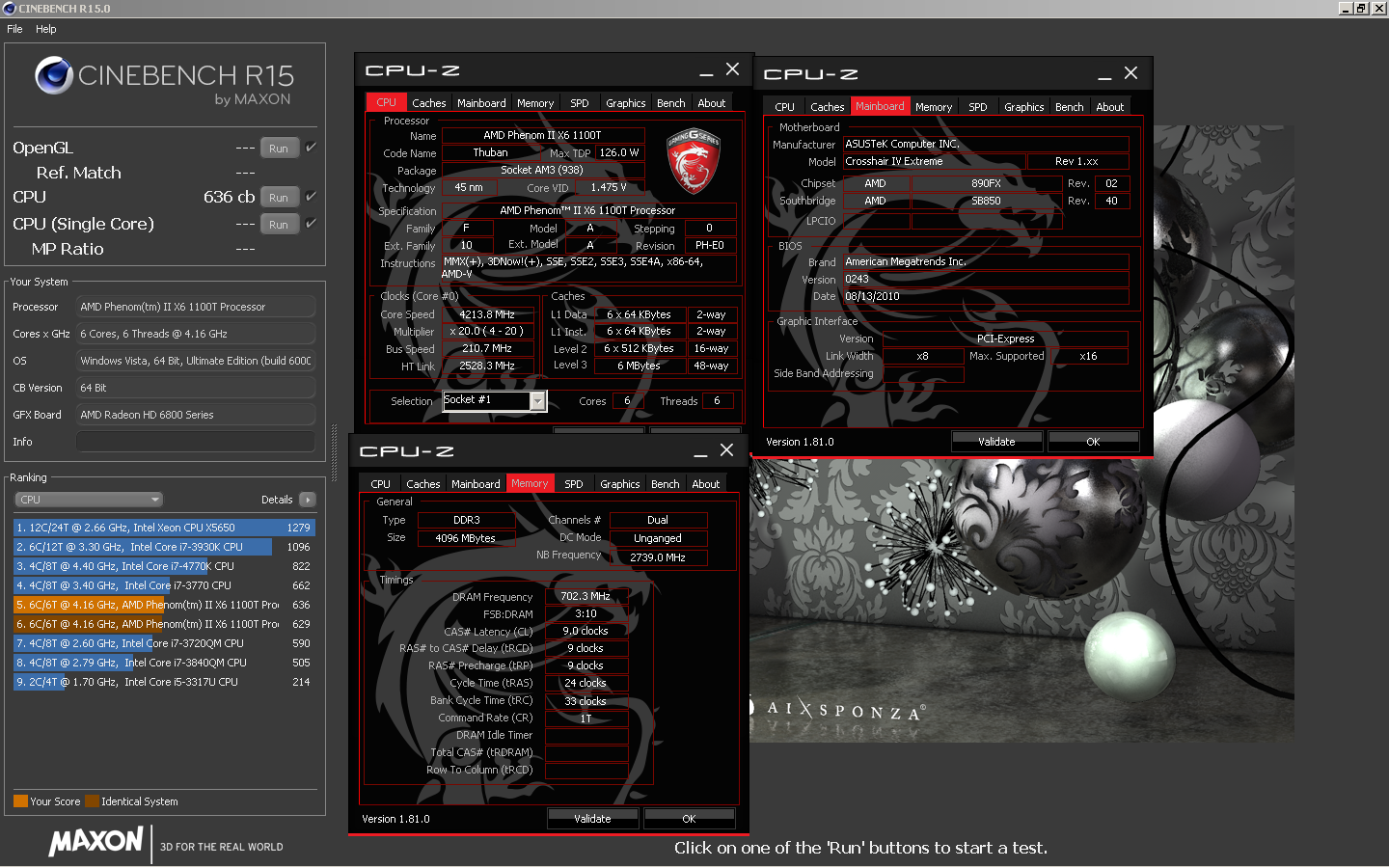The image size is (1389, 868).
Task: Click Validate in CPU-Z Memory window
Action: tap(592, 819)
